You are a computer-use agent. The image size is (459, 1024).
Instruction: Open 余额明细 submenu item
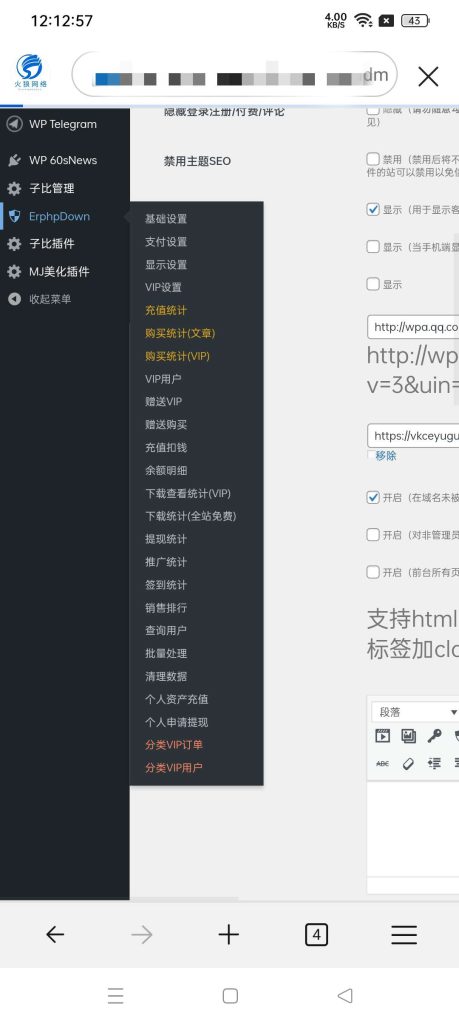pos(166,470)
